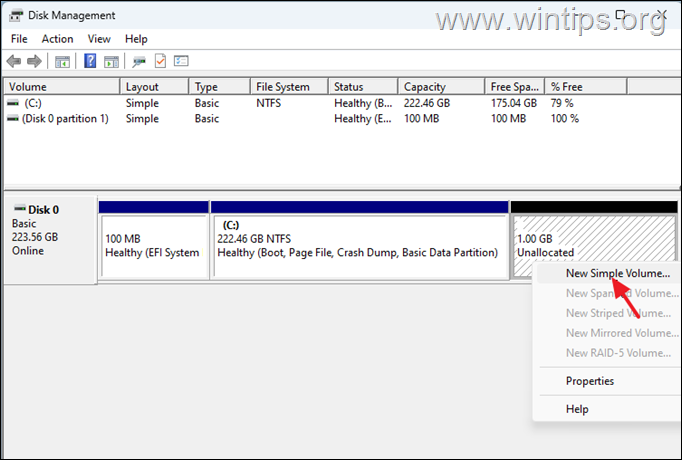This screenshot has height=460, width=682.
Task: Click the Disk 0 label panel
Action: click(x=50, y=240)
